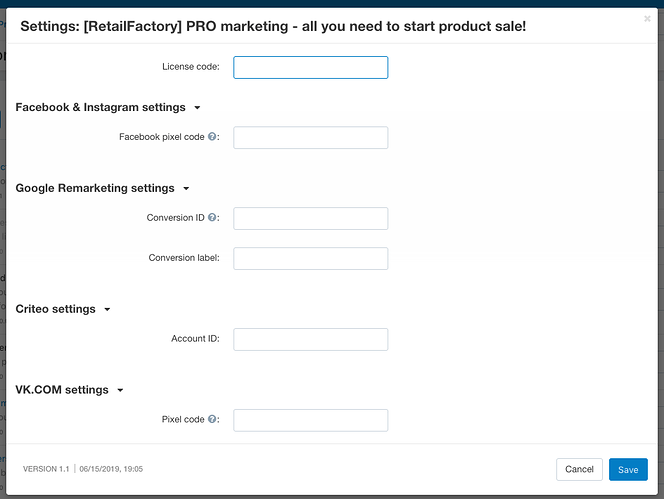Click into the Facebook pixel code field

coord(310,138)
